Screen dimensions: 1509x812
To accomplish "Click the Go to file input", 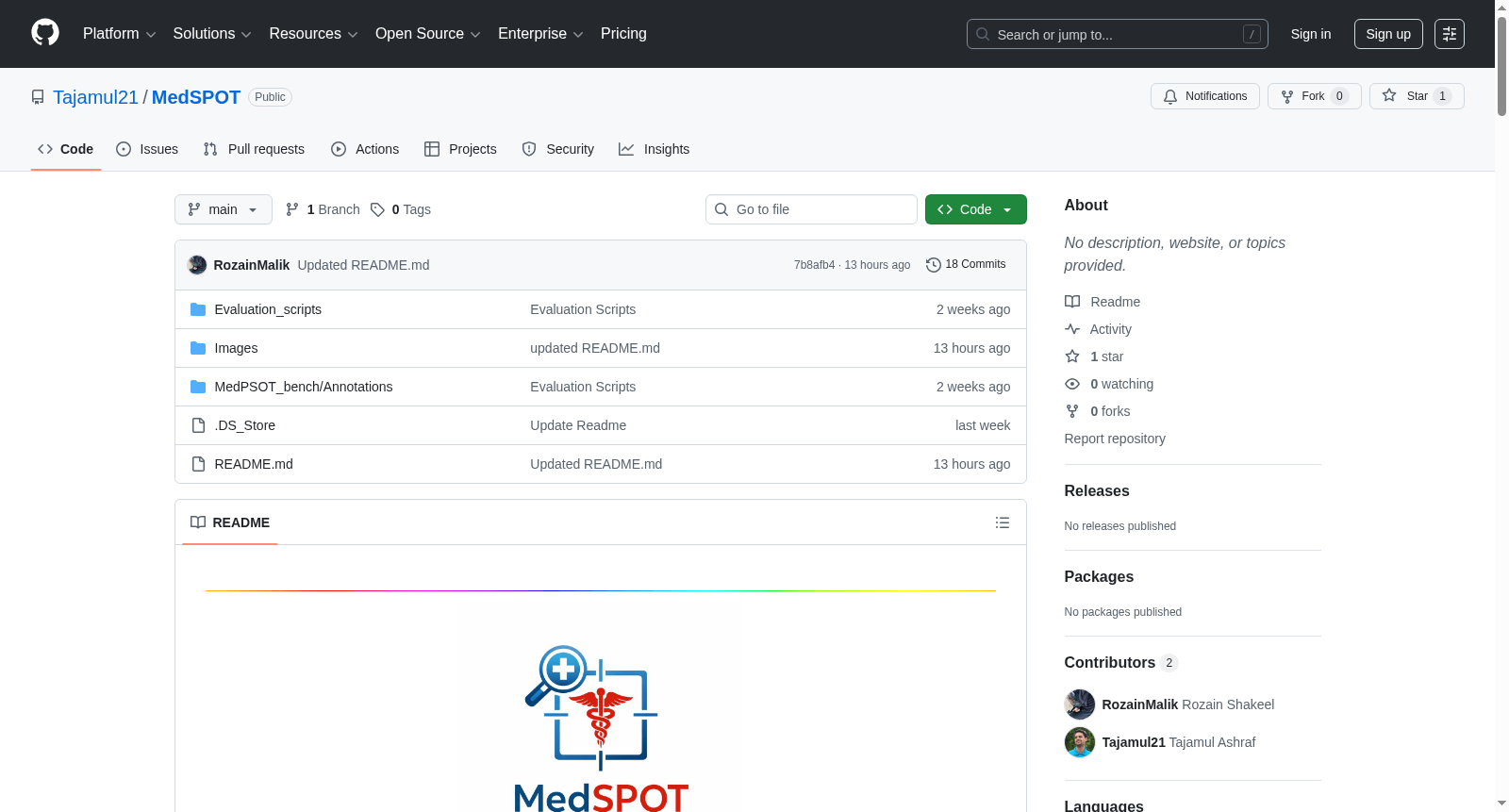I will point(811,209).
